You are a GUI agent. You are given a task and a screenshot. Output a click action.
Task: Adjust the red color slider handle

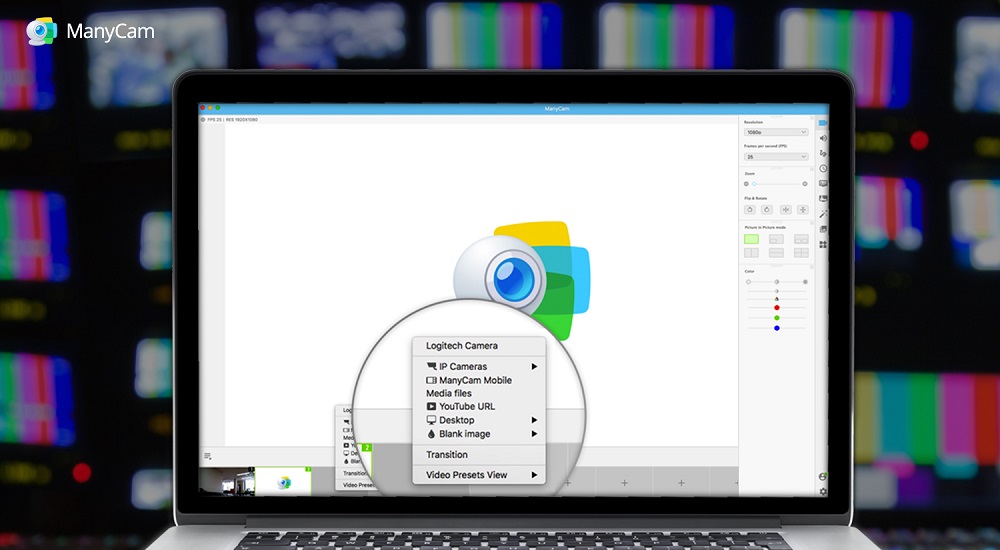777,308
